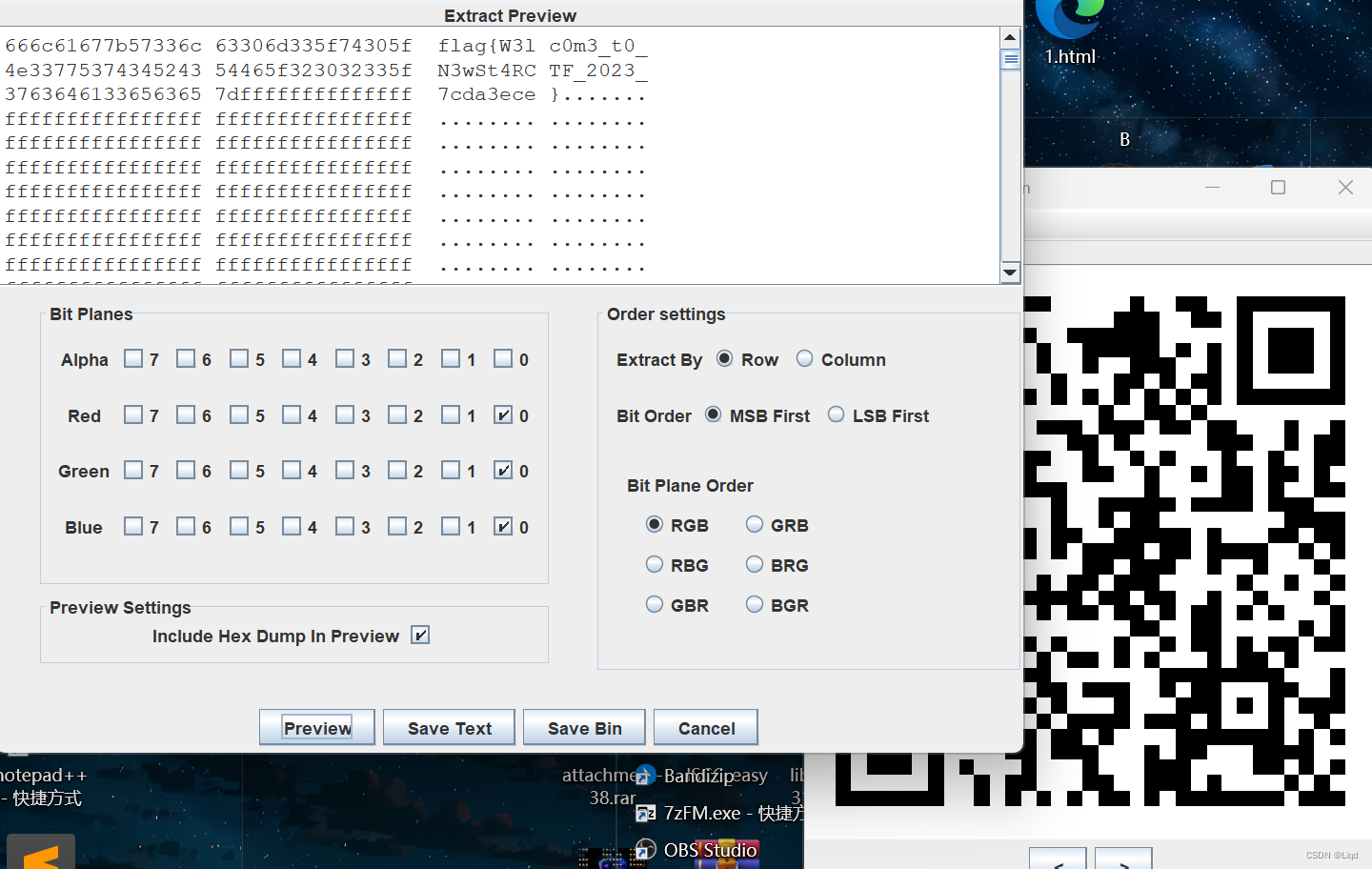Click preview scrollbar up arrow

pos(1010,37)
